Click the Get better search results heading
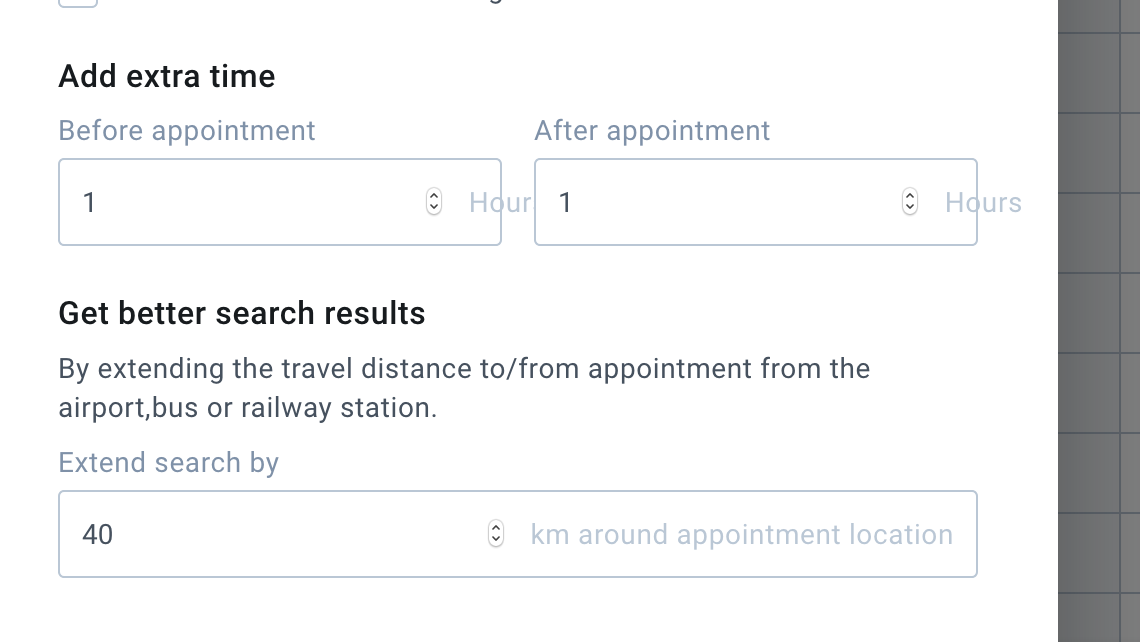This screenshot has height=642, width=1140. click(242, 313)
